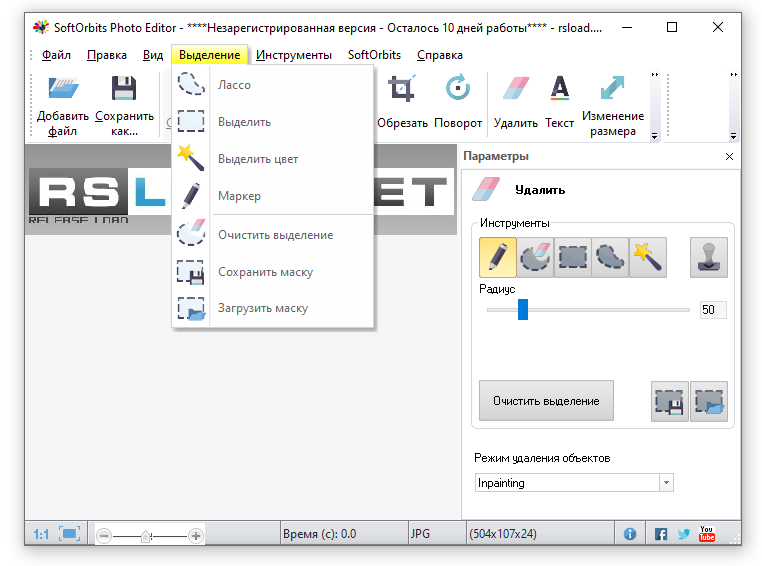762x566 pixels.
Task: Set zoom to 1:1 in status bar
Action: (x=41, y=534)
